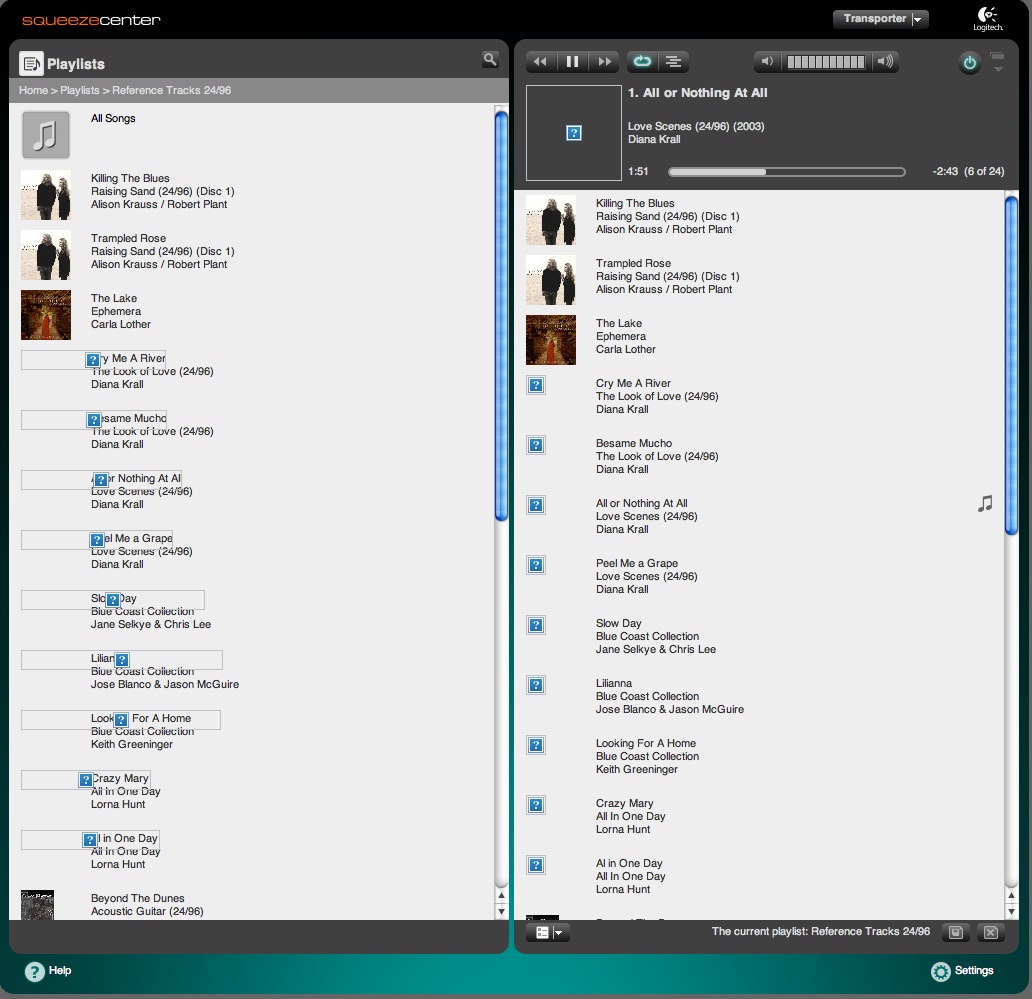Toggle the player power button
The height and width of the screenshot is (999, 1032).
pyautogui.click(x=969, y=63)
